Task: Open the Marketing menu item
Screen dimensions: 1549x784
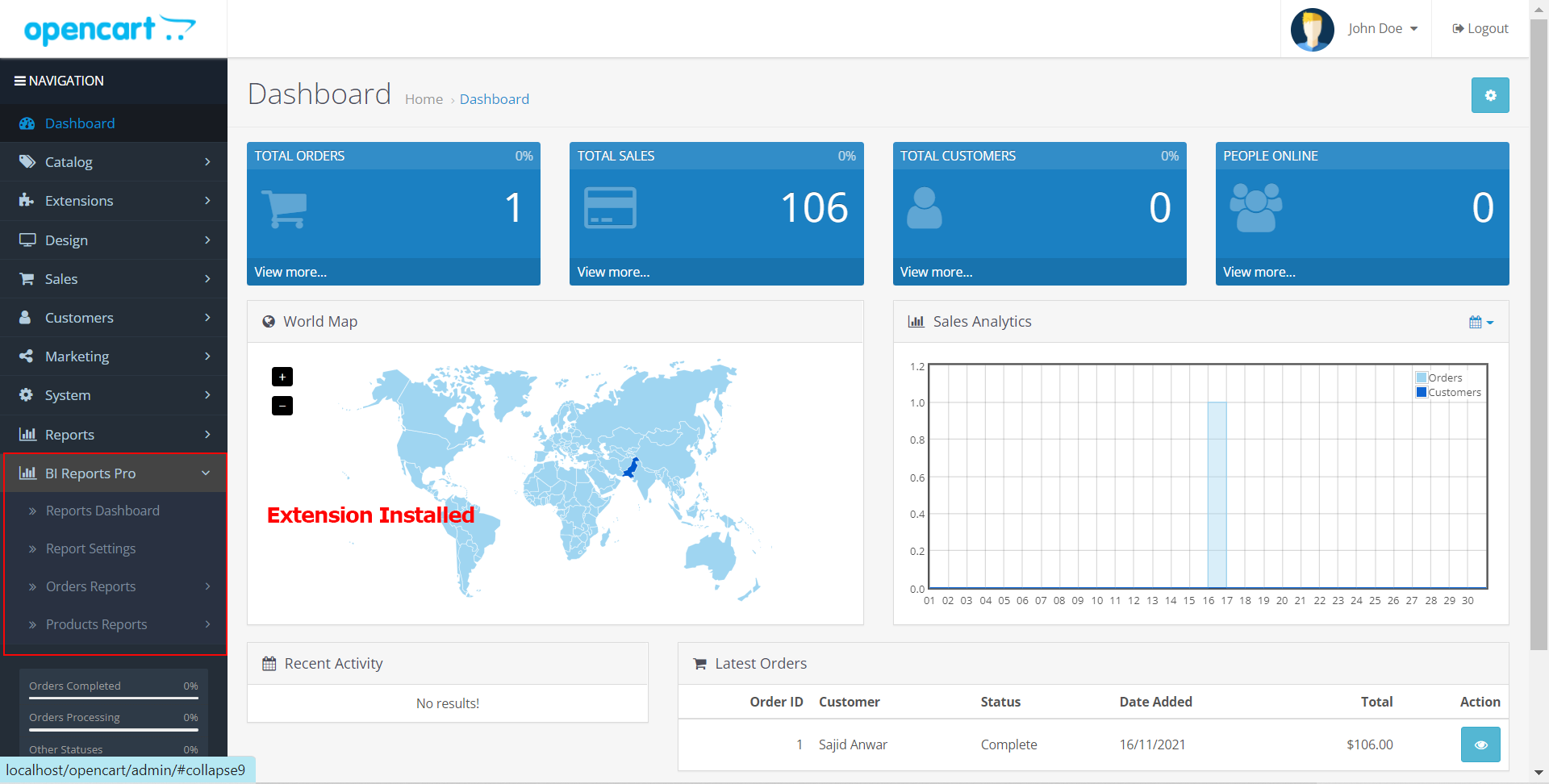Action: click(x=114, y=357)
